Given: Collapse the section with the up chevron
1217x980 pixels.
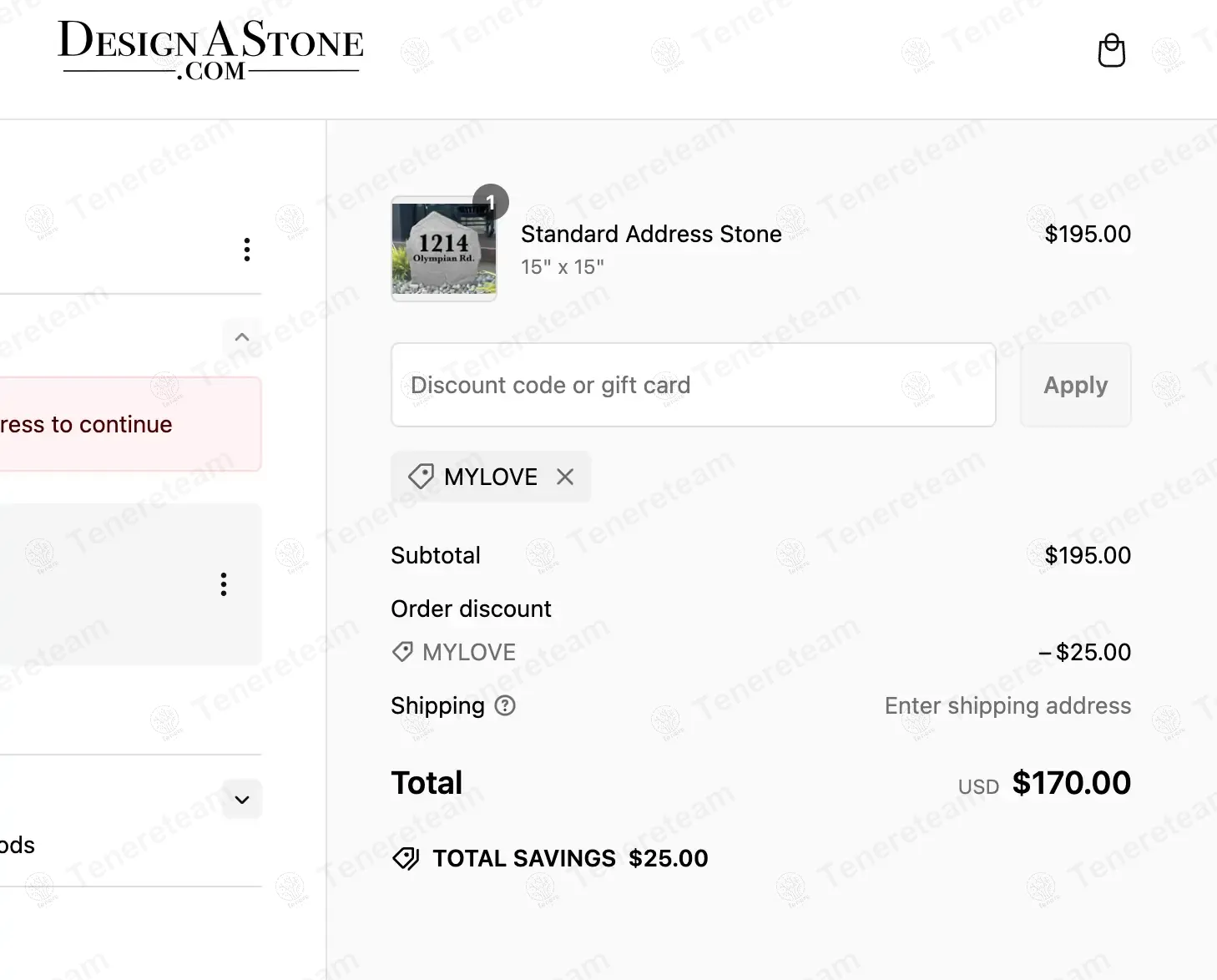Looking at the screenshot, I should click(x=242, y=337).
